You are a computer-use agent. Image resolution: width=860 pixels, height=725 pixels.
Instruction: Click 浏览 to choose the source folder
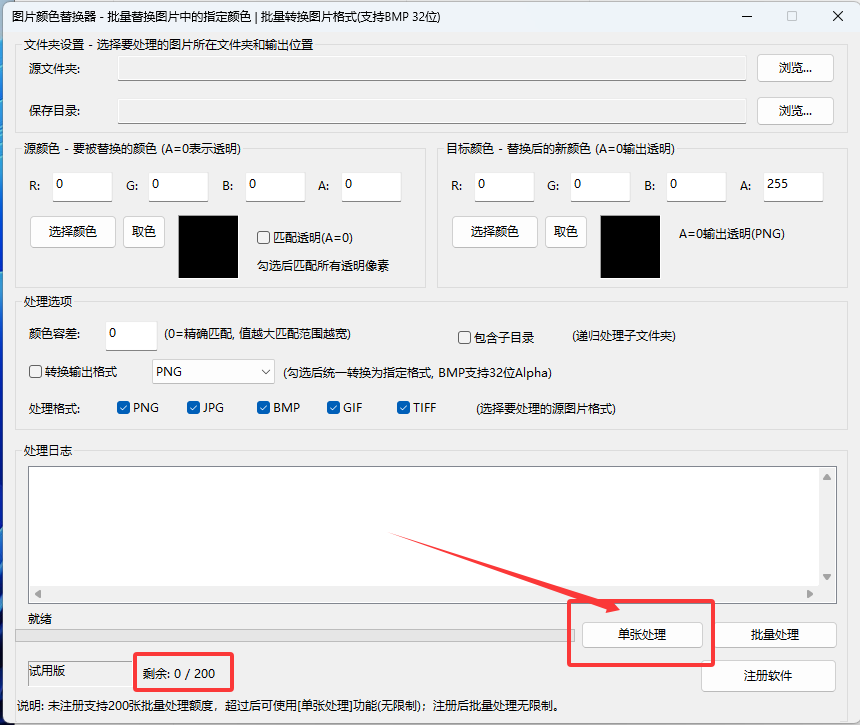795,68
